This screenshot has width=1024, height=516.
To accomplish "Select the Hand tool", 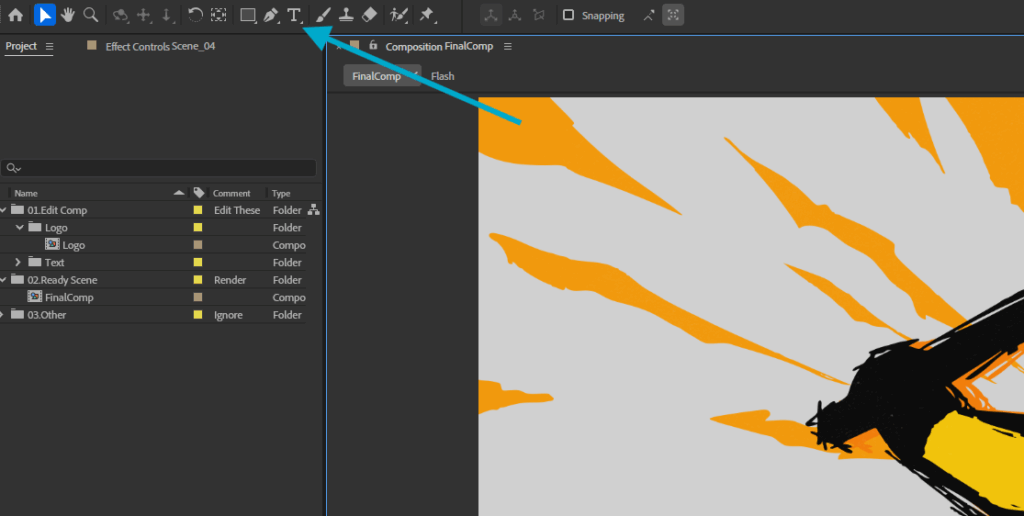I will [x=68, y=15].
